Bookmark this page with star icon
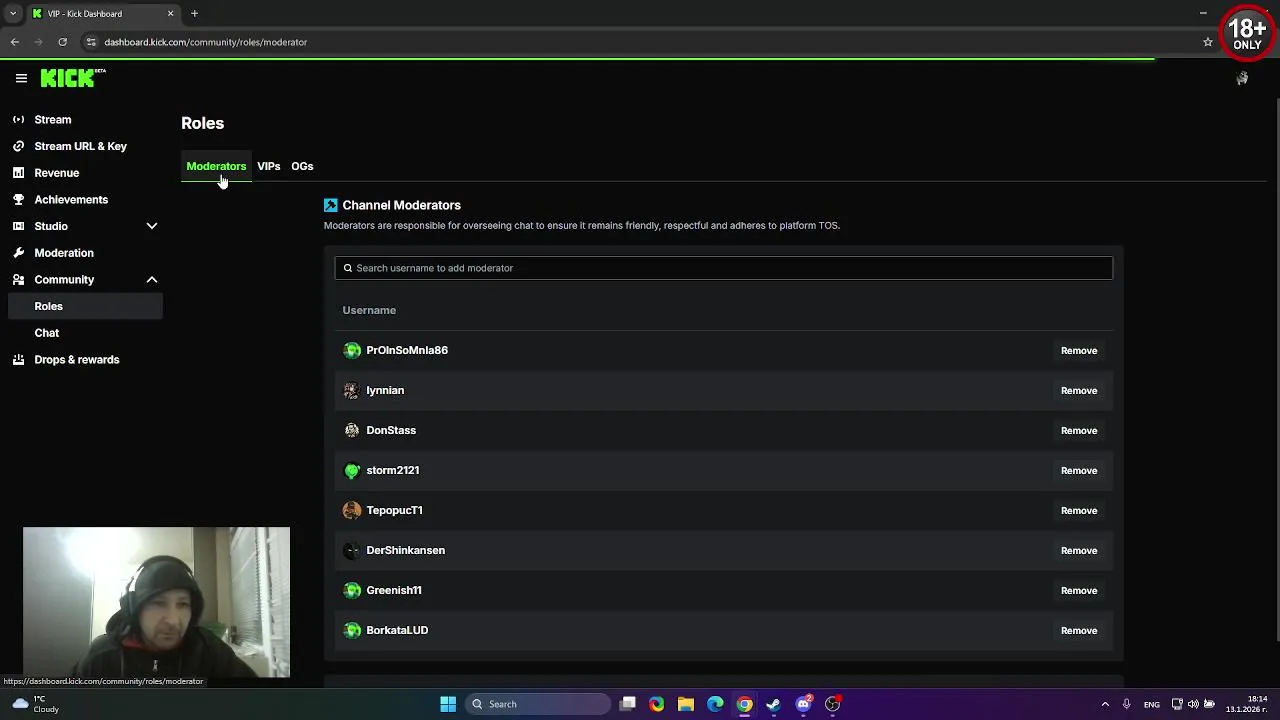Viewport: 1280px width, 720px height. 1208,42
